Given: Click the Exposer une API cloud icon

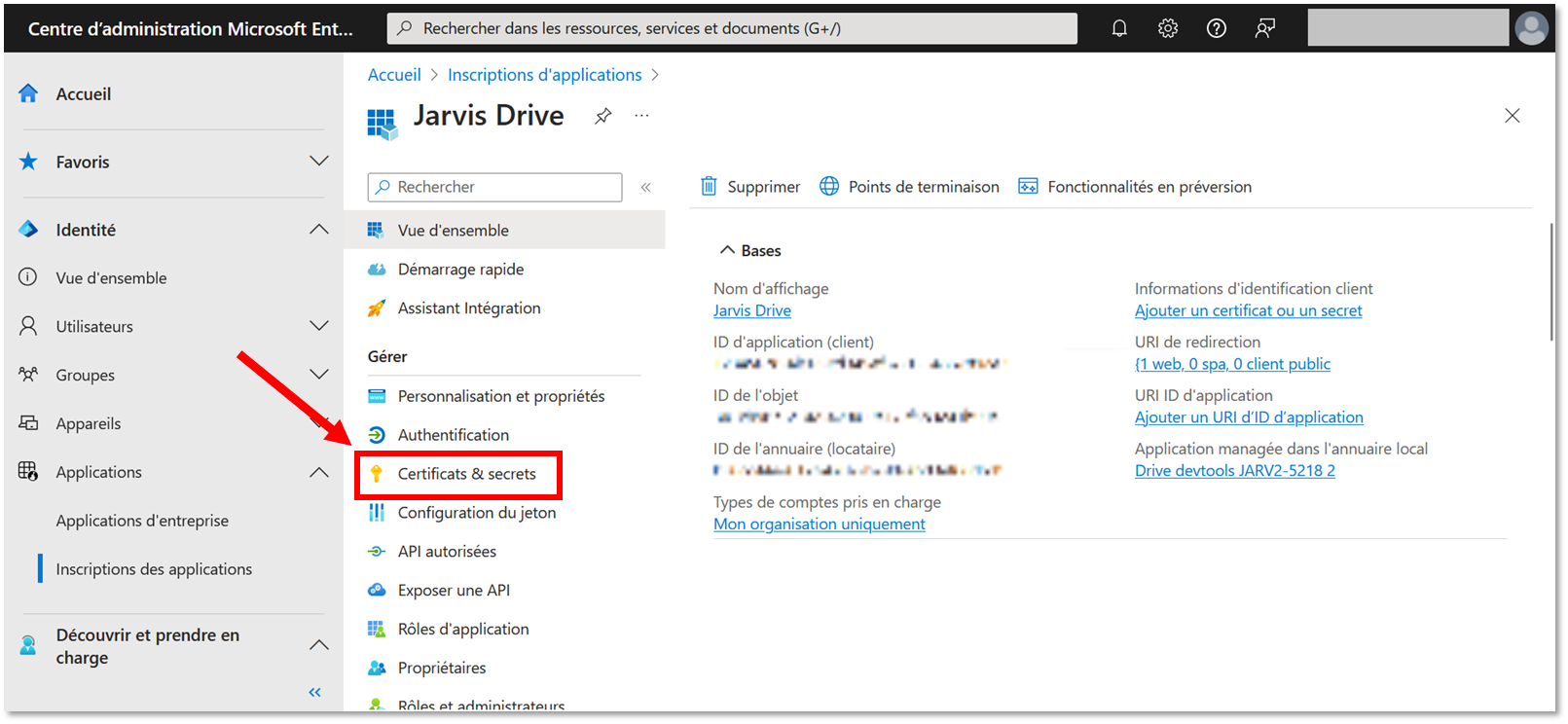Looking at the screenshot, I should pyautogui.click(x=377, y=591).
